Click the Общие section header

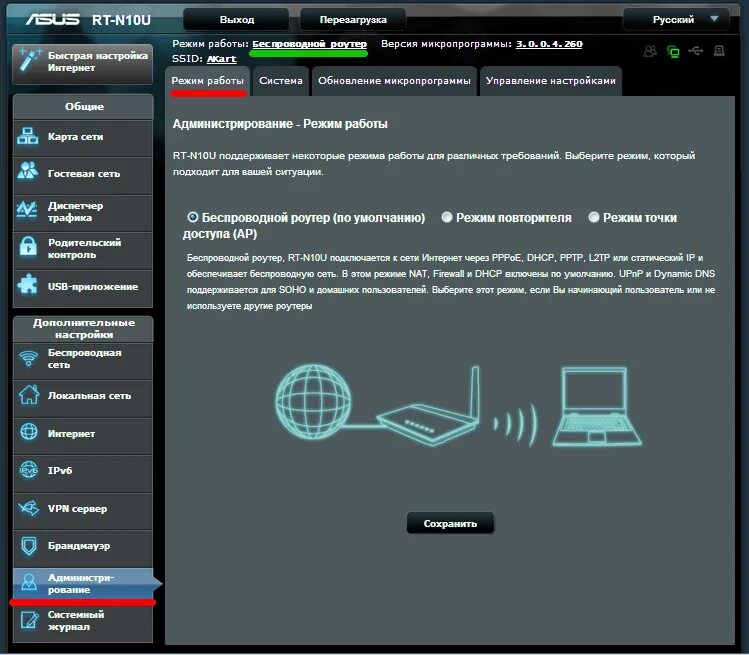[x=84, y=107]
